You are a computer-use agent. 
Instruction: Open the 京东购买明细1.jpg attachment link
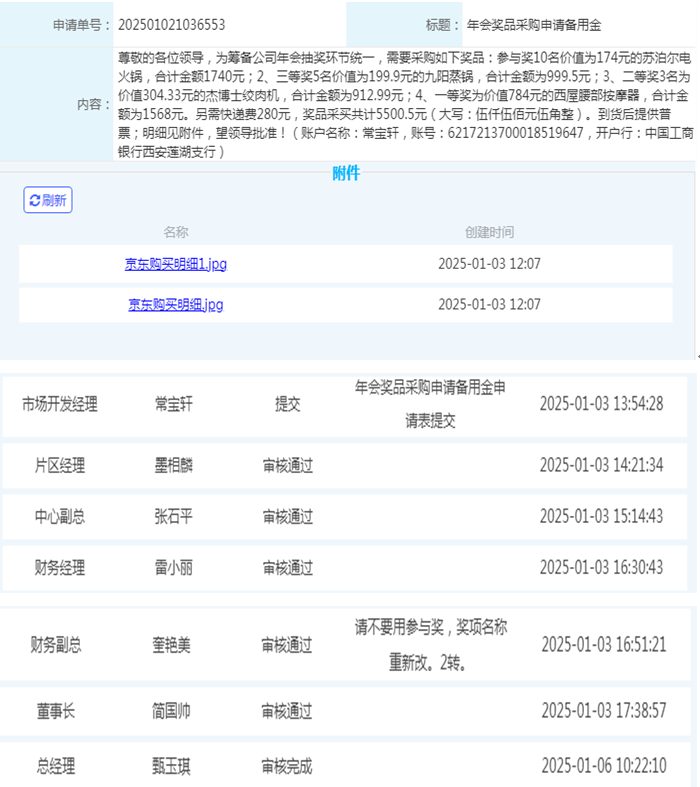[175, 264]
